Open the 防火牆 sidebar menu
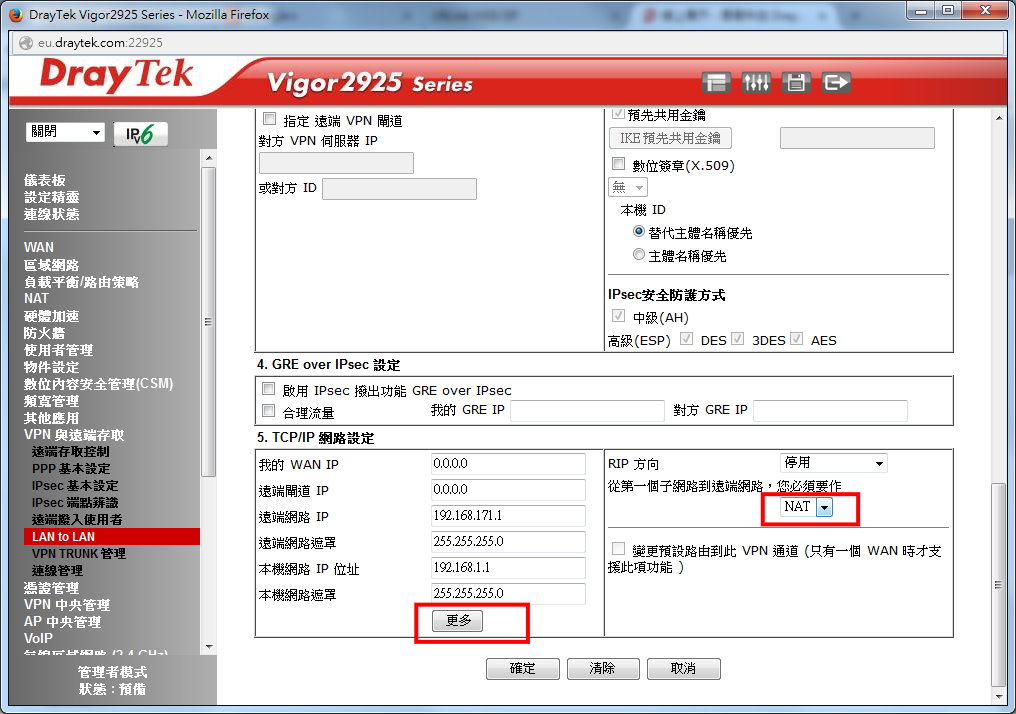Screen dimensions: 1016x714 pos(44,333)
